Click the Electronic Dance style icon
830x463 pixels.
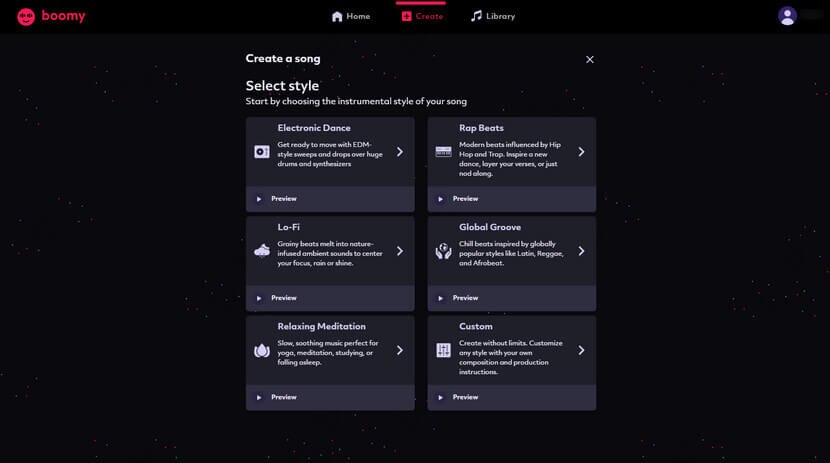tap(262, 152)
